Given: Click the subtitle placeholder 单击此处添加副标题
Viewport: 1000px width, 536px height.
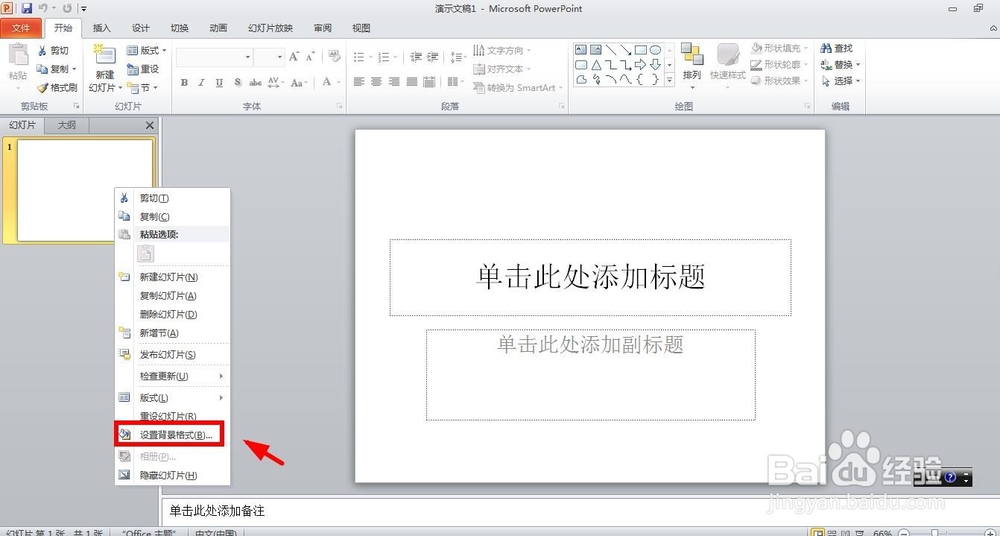Looking at the screenshot, I should 591,375.
